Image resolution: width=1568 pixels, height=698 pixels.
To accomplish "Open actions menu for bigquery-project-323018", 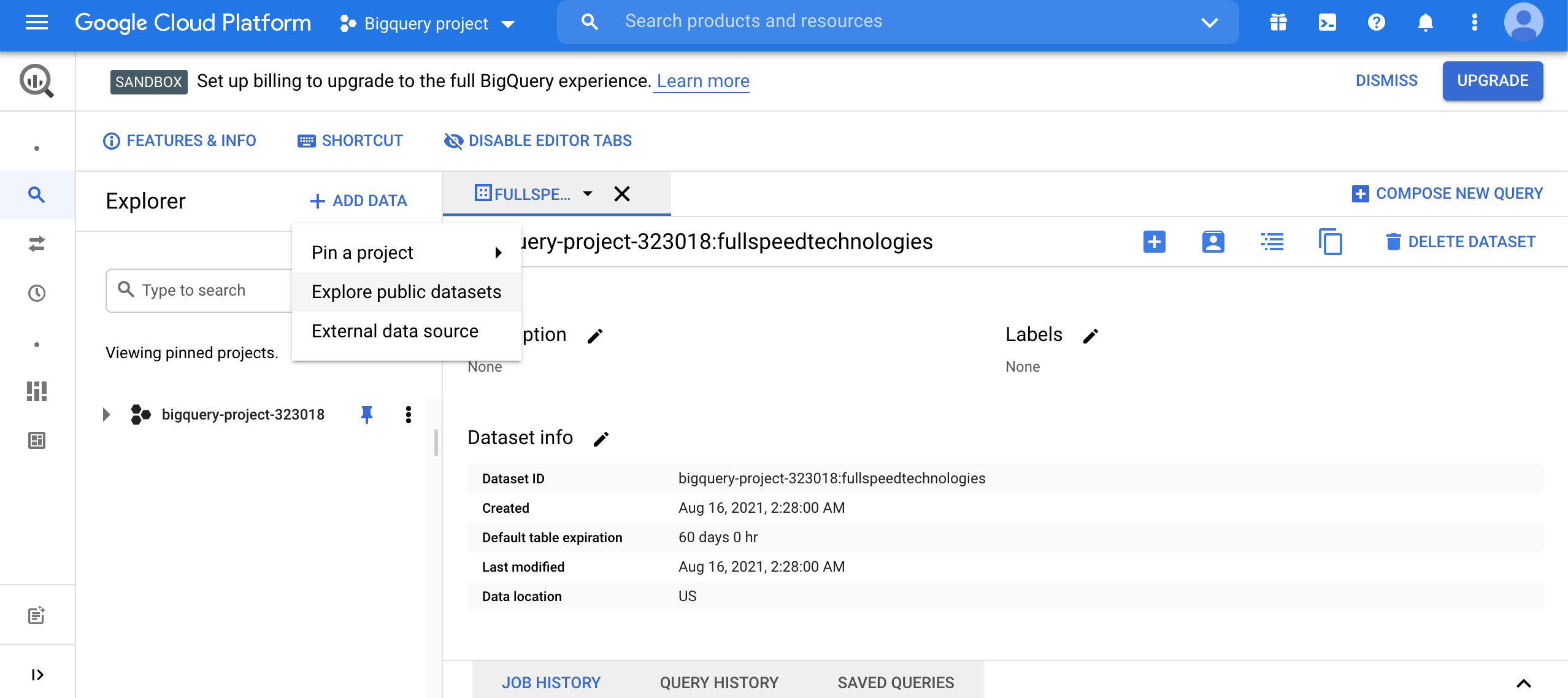I will pyautogui.click(x=409, y=415).
